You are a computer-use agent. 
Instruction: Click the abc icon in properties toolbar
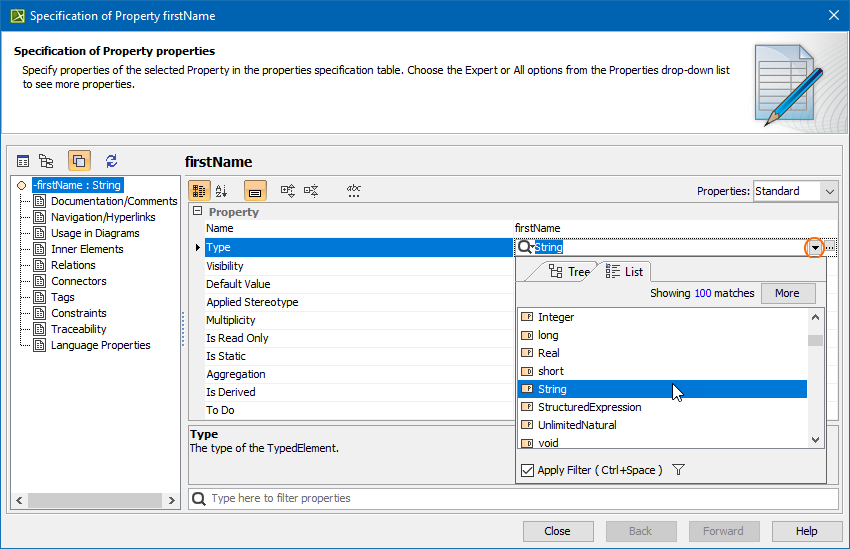(354, 190)
